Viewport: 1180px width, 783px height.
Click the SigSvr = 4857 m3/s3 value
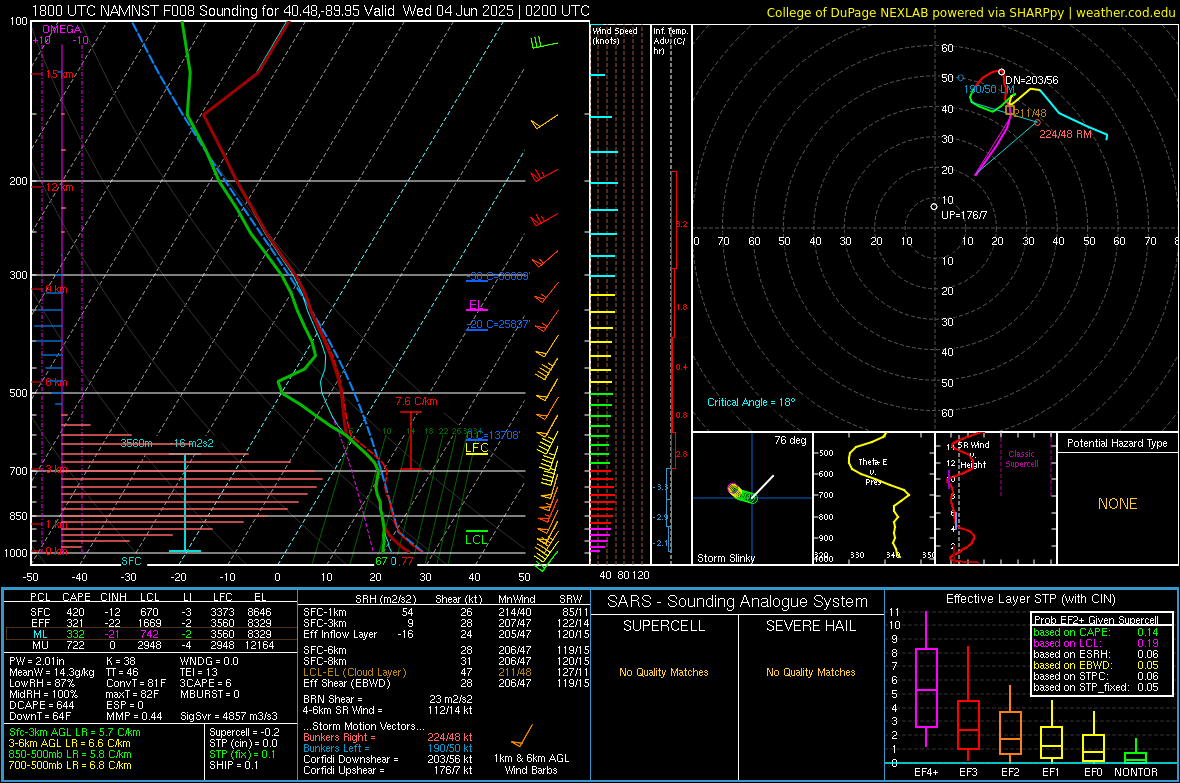[x=228, y=716]
